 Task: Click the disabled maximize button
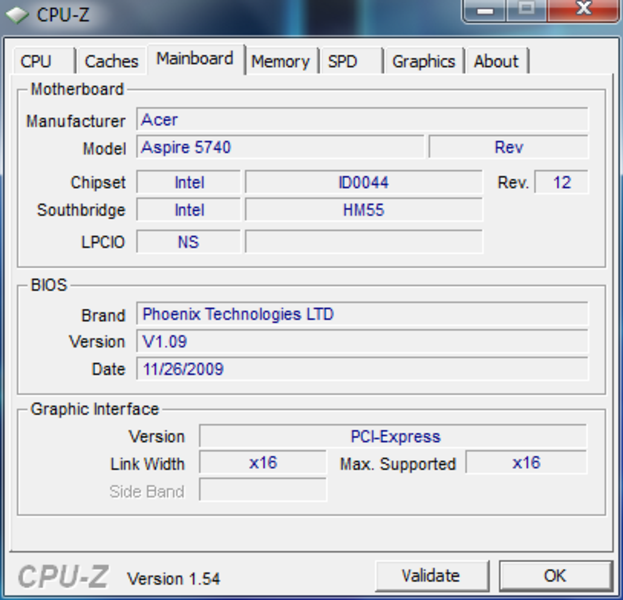click(x=527, y=10)
